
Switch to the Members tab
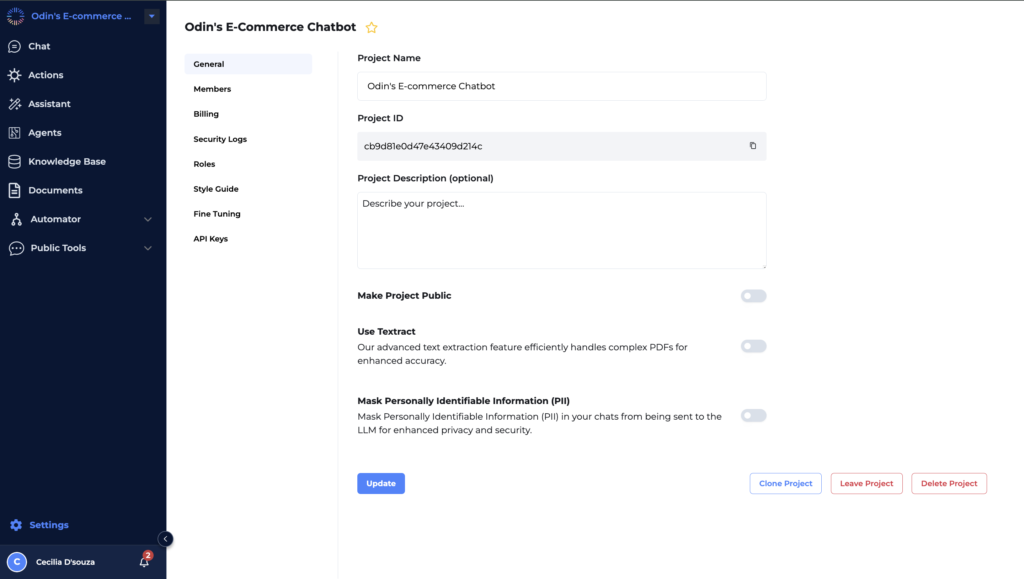(210, 88)
